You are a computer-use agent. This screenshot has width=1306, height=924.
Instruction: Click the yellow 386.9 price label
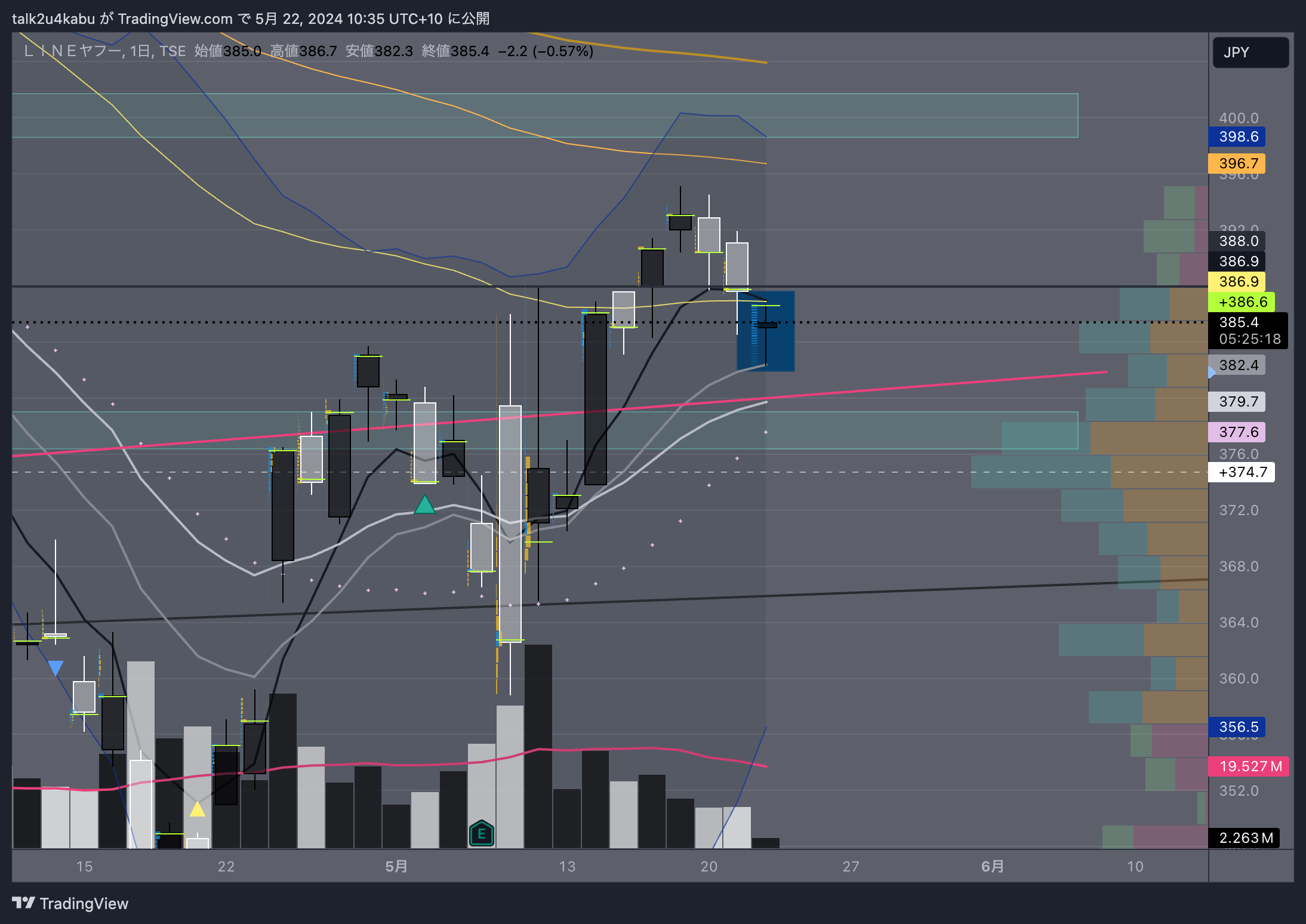pos(1237,282)
